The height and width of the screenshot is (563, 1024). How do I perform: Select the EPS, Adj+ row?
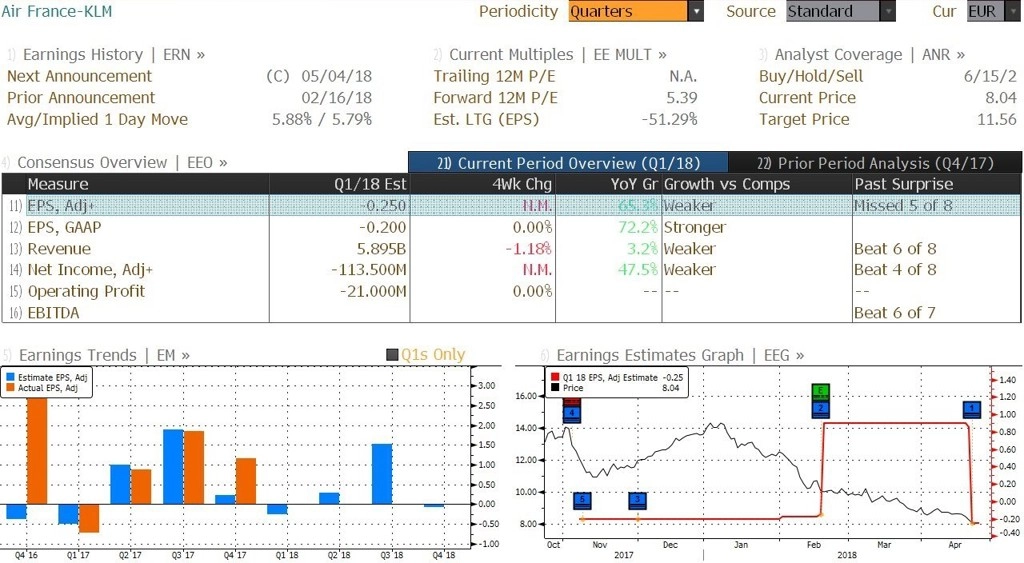(x=511, y=206)
